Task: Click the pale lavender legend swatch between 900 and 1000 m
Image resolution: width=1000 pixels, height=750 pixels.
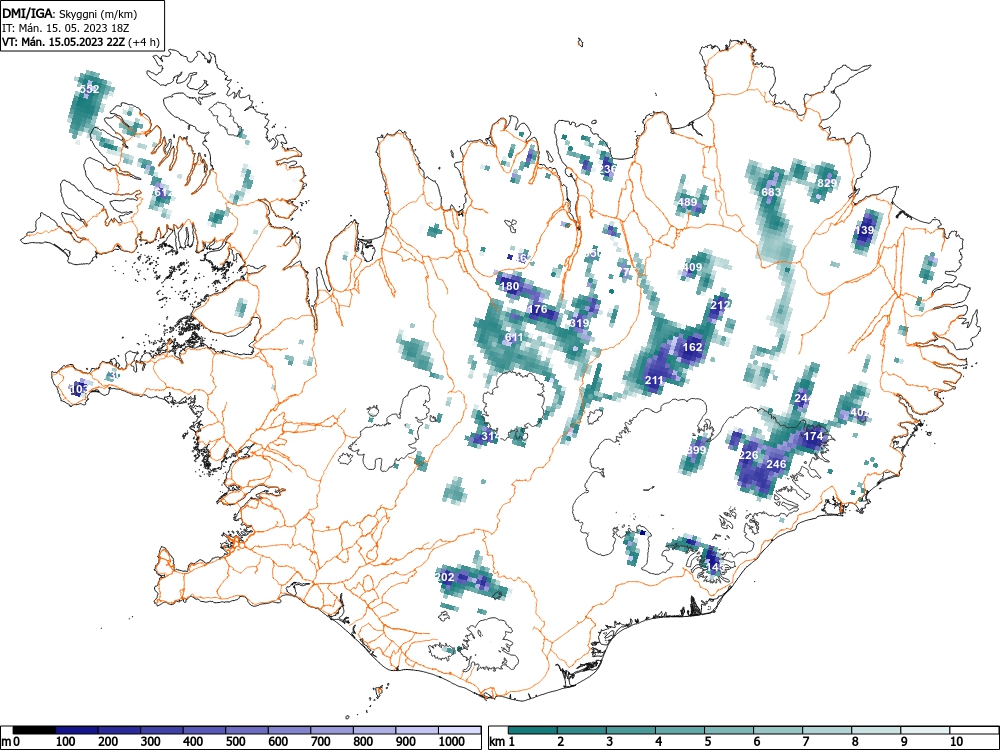Action: pos(418,730)
